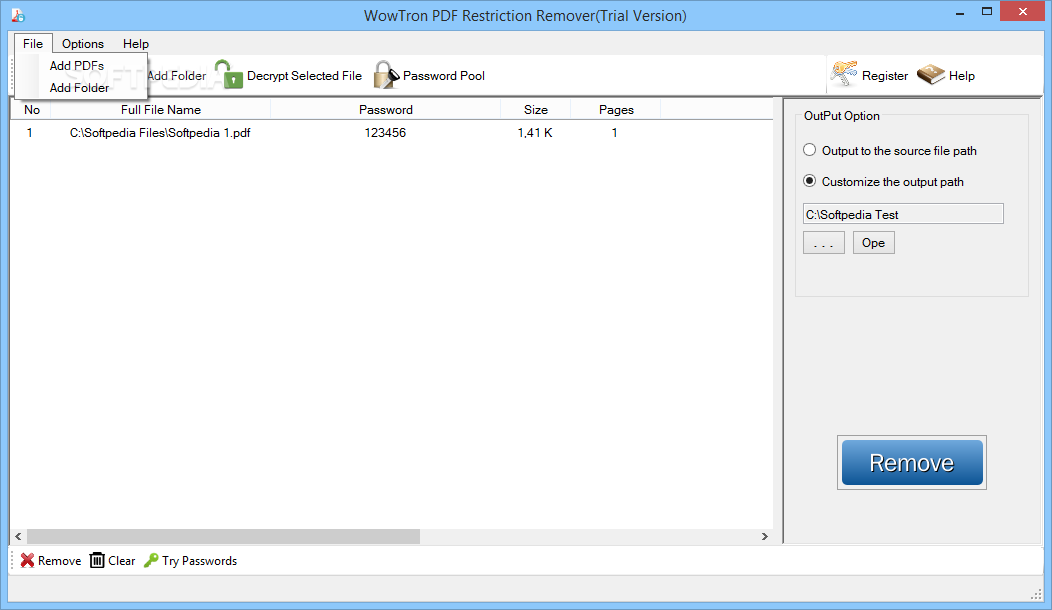Click the application icon in title bar

coord(18,15)
